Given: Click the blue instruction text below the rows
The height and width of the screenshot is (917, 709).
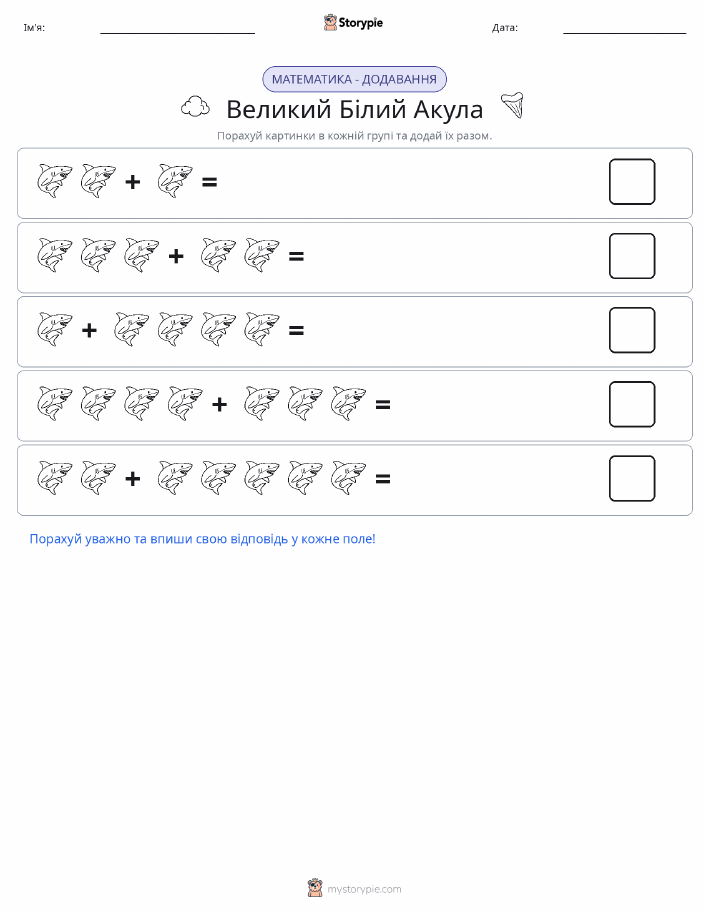Looking at the screenshot, I should (202, 539).
